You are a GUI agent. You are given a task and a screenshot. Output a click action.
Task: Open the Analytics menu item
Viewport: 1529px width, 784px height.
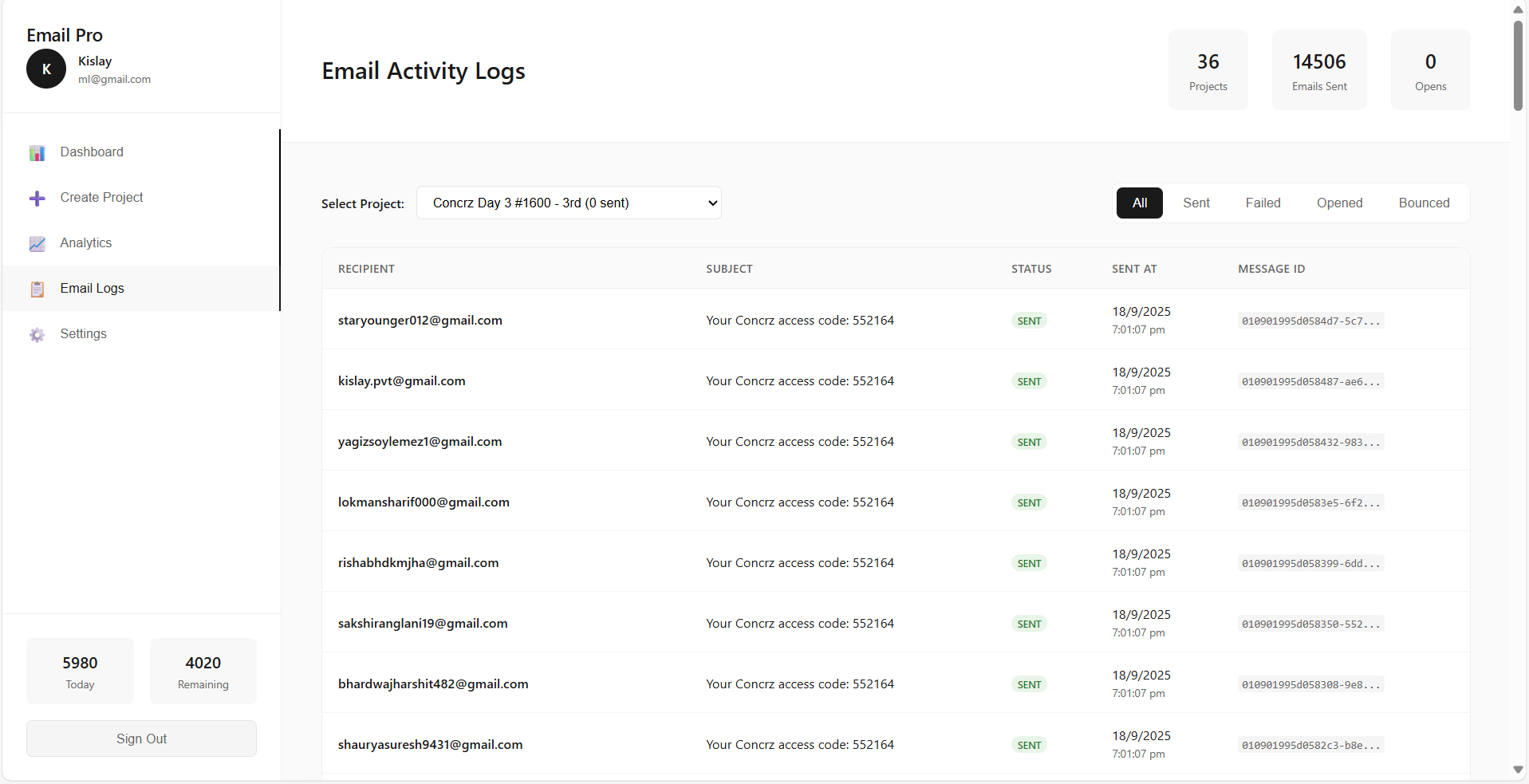[x=86, y=243]
